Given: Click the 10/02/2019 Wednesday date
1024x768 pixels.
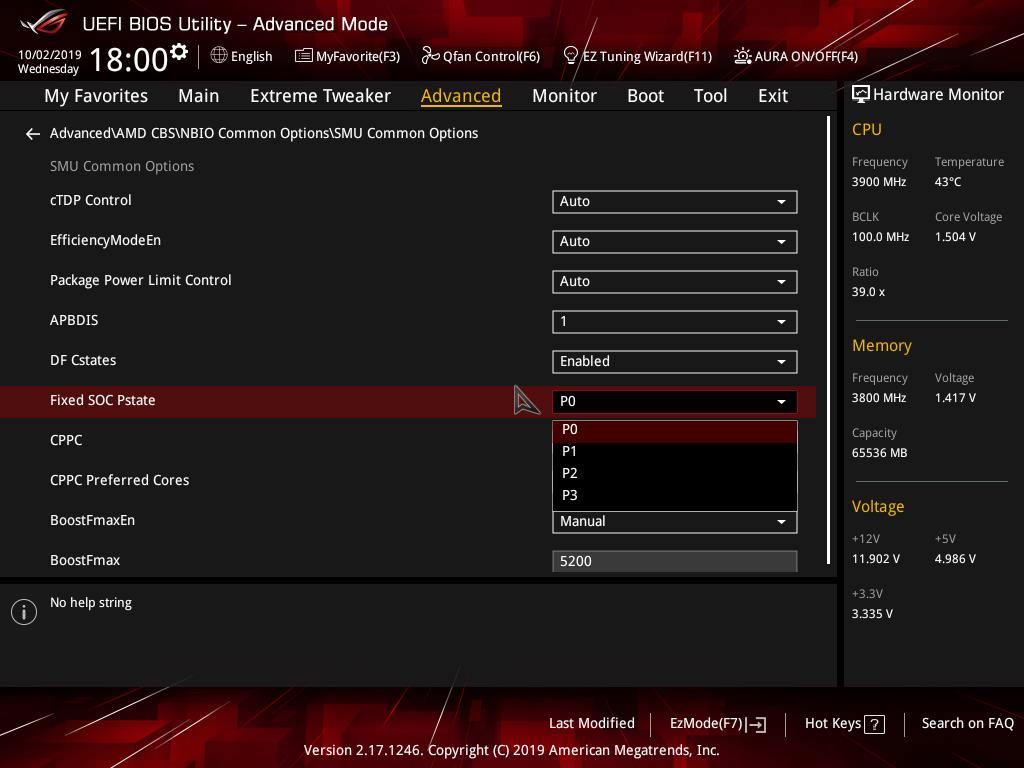Looking at the screenshot, I should [x=49, y=62].
